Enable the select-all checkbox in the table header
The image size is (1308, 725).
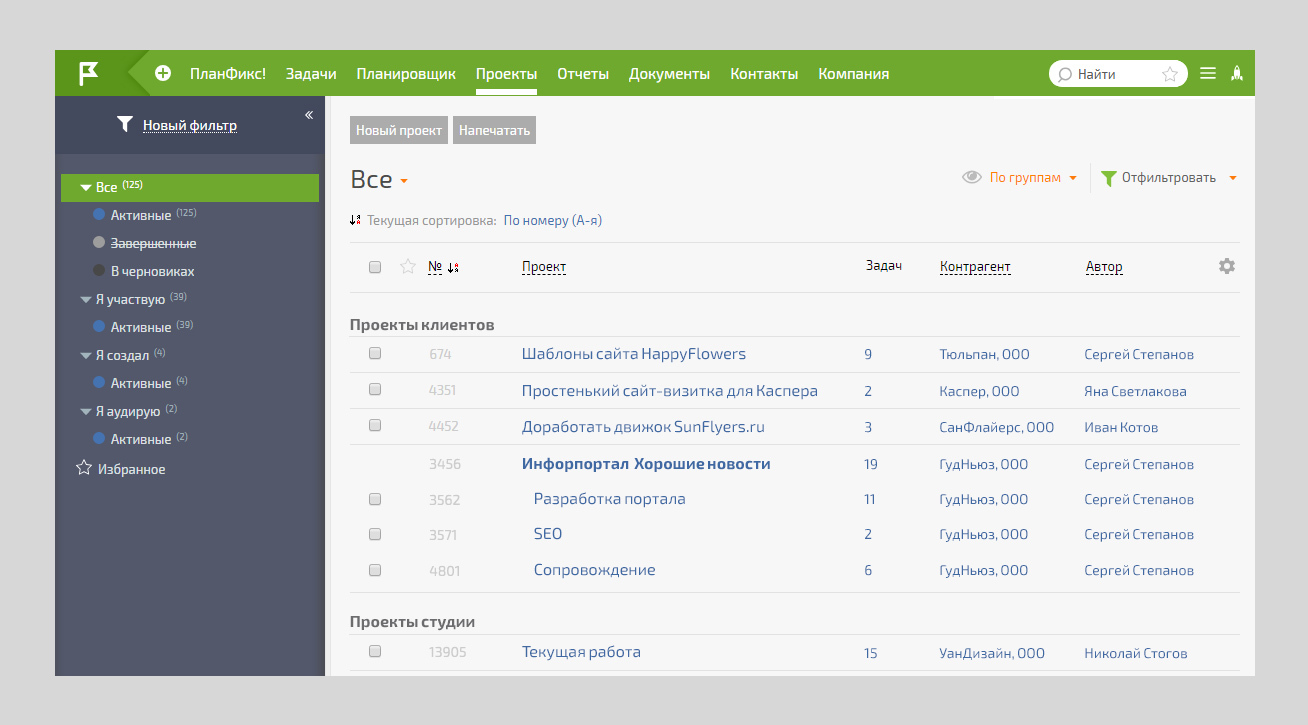click(375, 267)
